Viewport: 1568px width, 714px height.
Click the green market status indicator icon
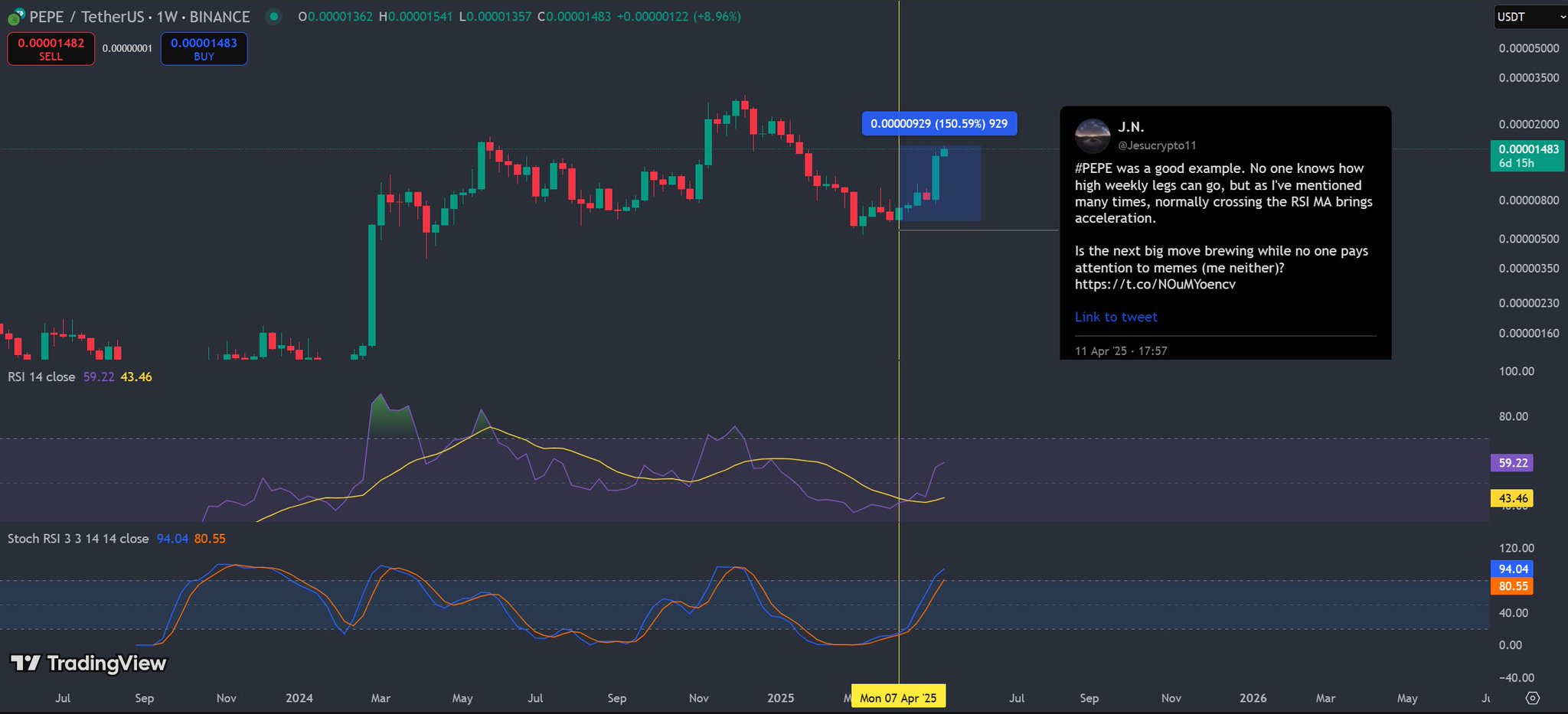coord(273,16)
